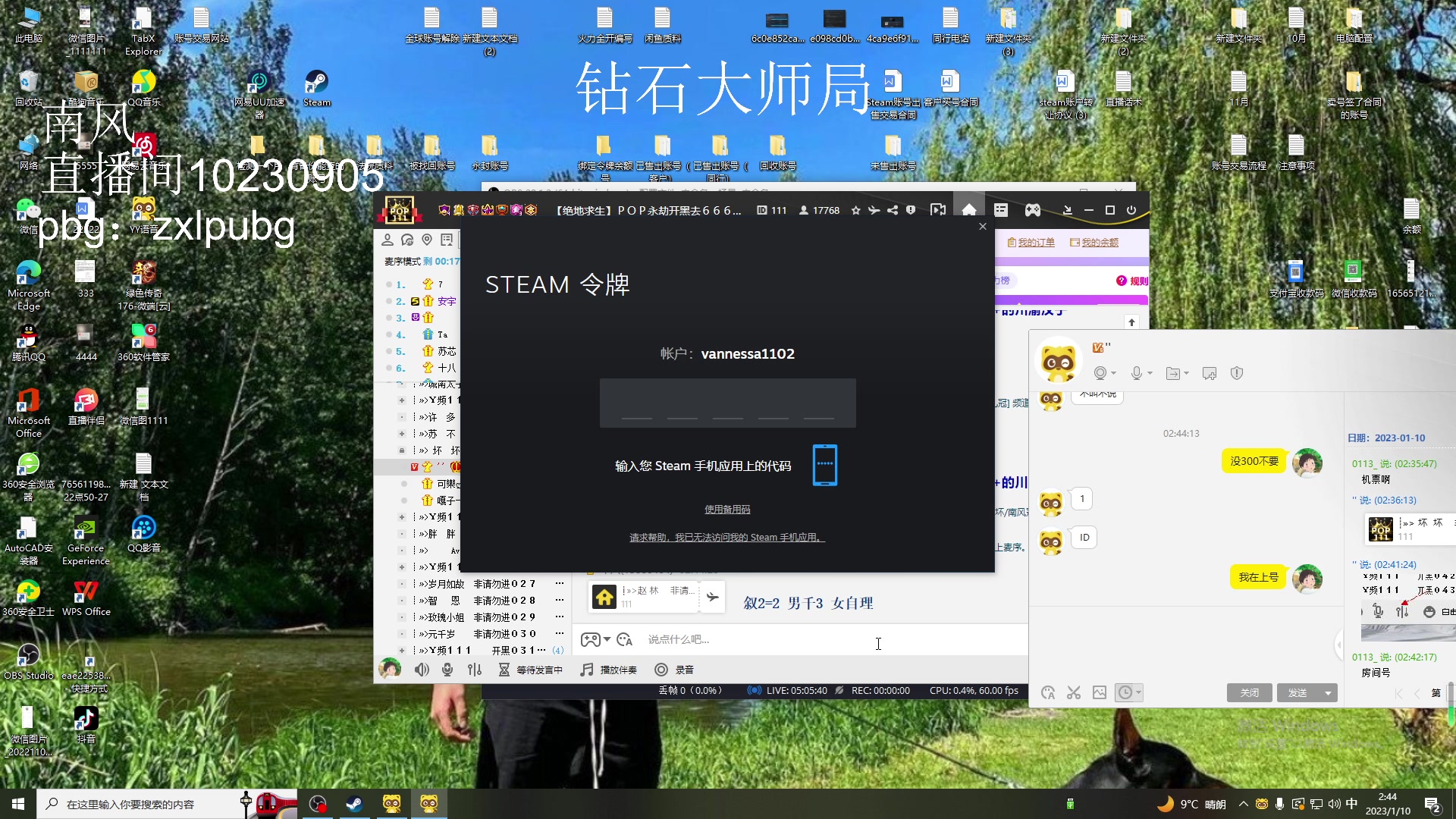The image size is (1456, 819).
Task: Click the support headset bubble icon above mic list
Action: (407, 240)
